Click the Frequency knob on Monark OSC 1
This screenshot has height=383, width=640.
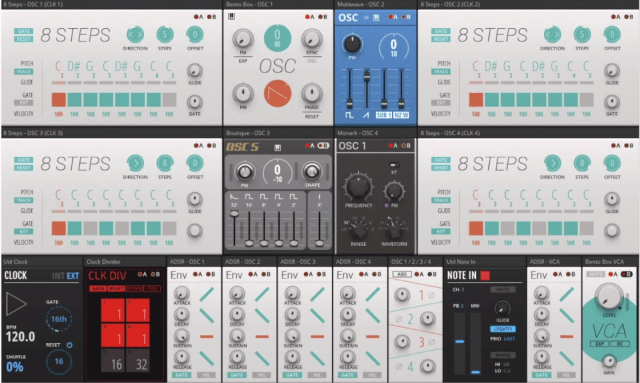tap(358, 187)
